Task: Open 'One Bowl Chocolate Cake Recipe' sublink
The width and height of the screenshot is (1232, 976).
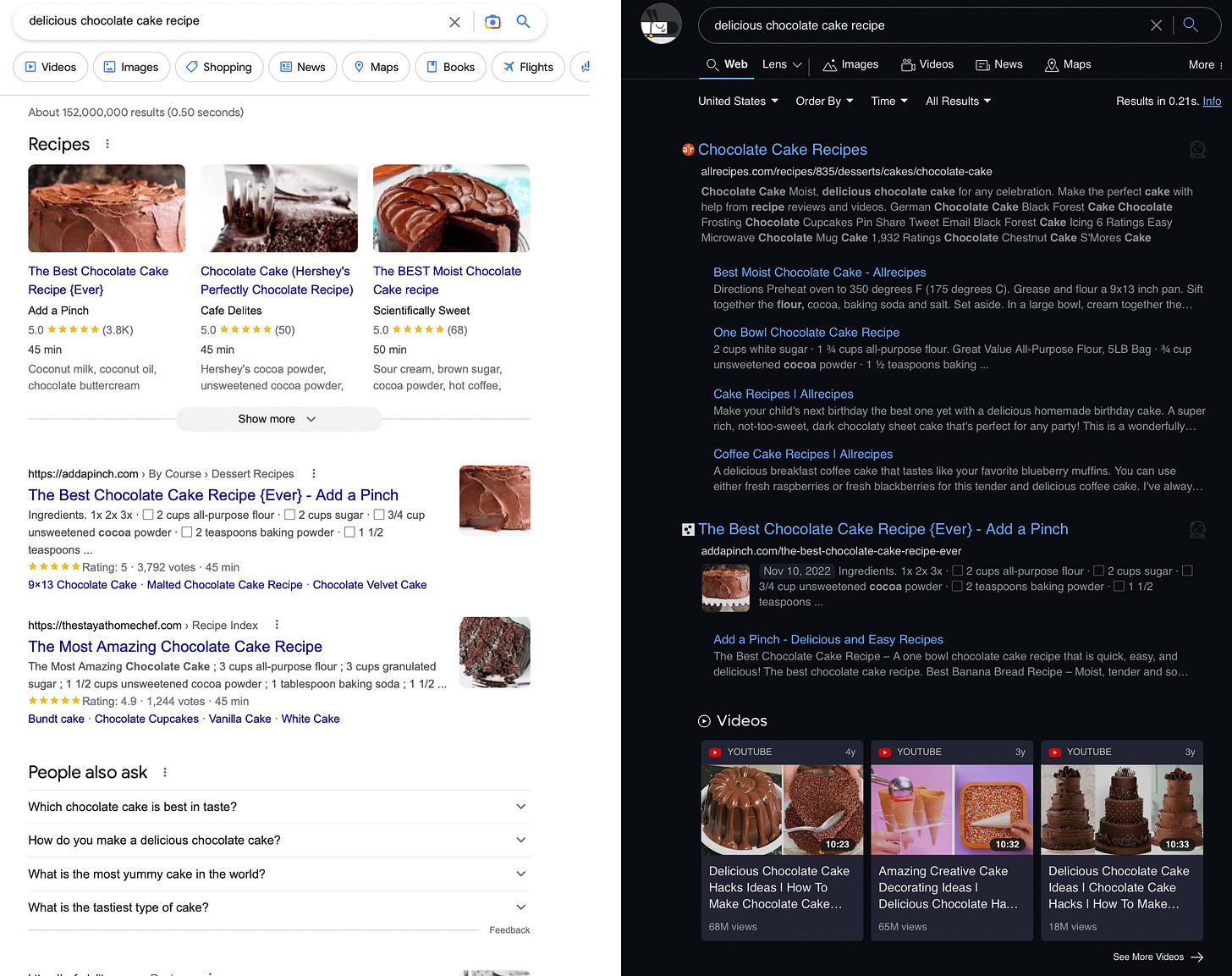Action: (806, 333)
